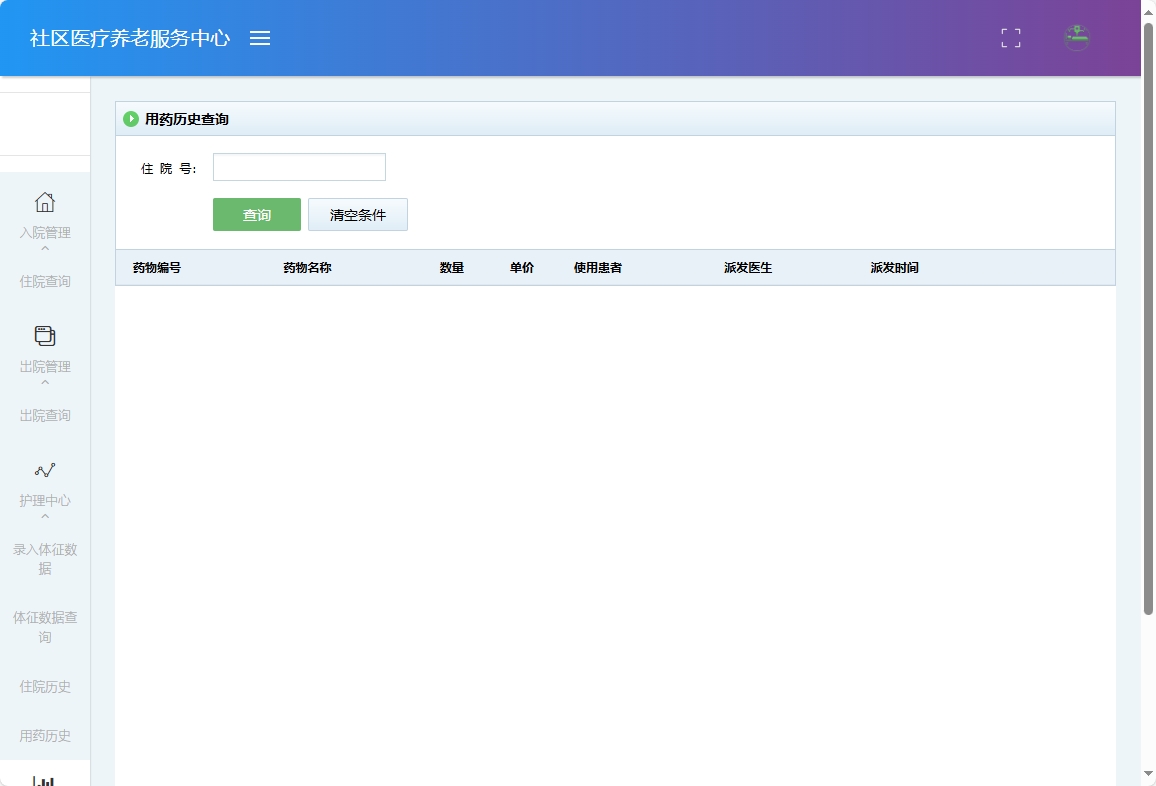Open the 住院查询 menu item

tap(45, 281)
